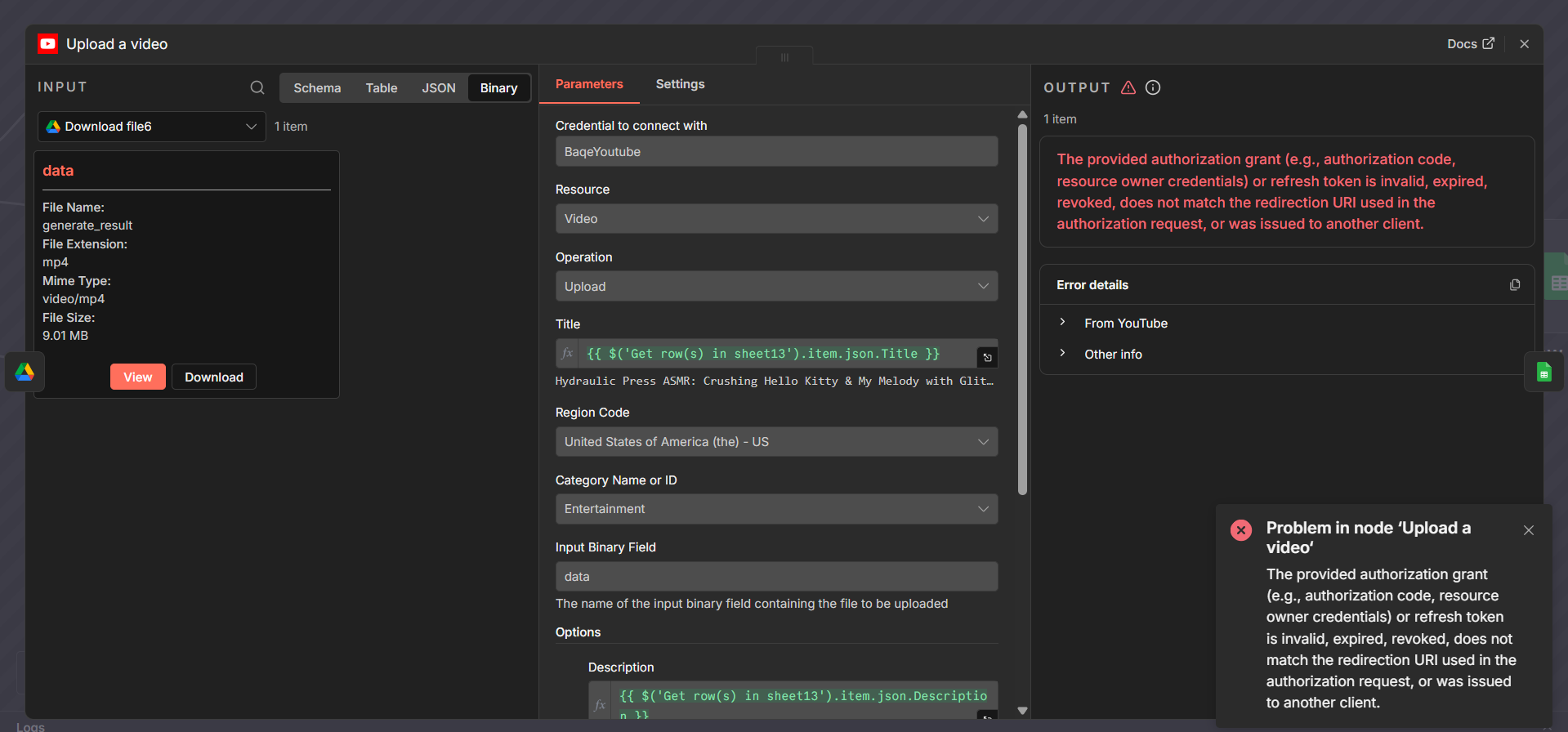
Task: Expand the Other info error section
Action: [1062, 354]
